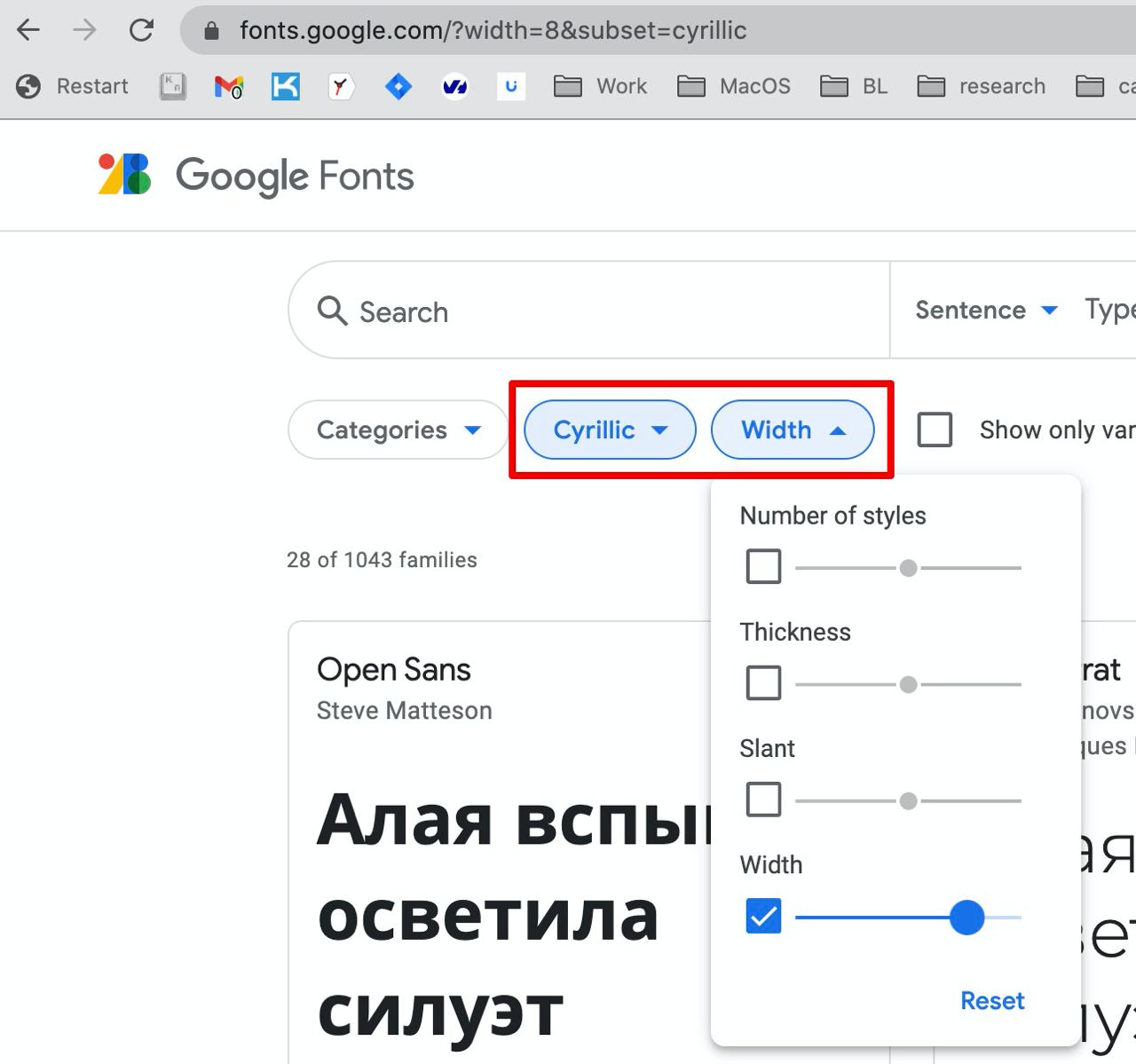Screen dimensions: 1136x1064
Task: Open the blue diamond Jira bookmark
Action: point(398,86)
